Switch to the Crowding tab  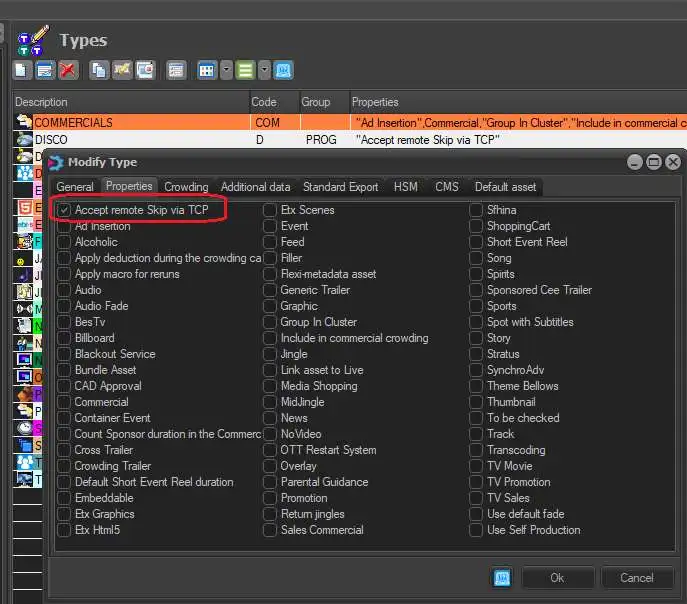pyautogui.click(x=186, y=186)
